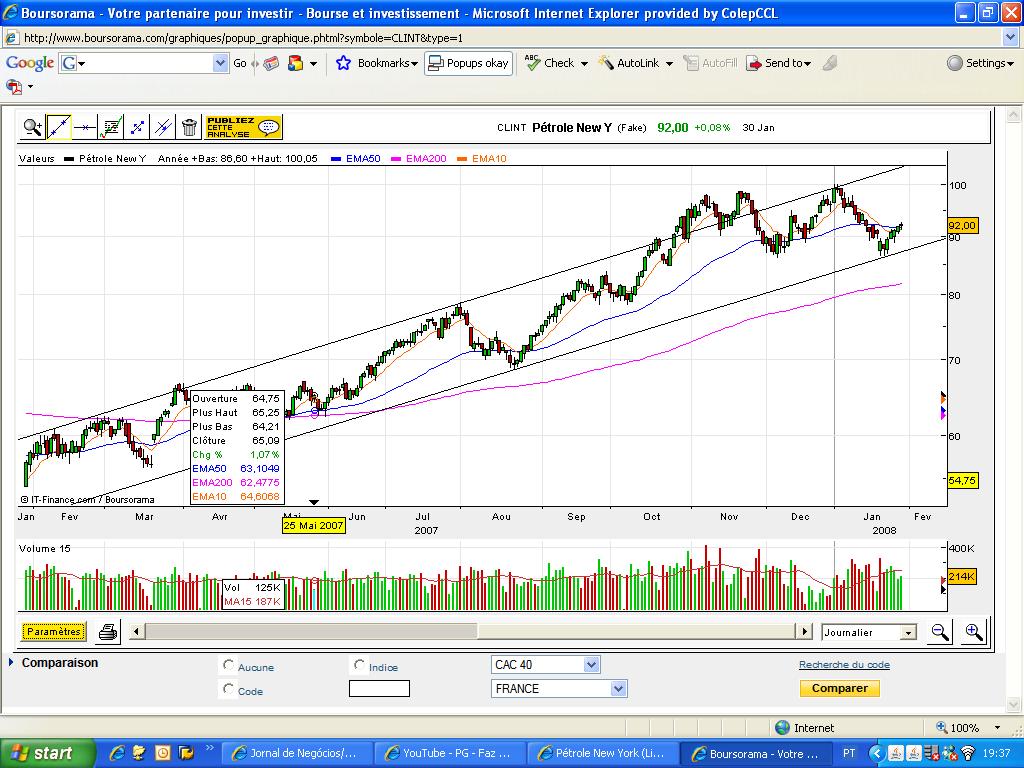The width and height of the screenshot is (1024, 768).
Task: Select the Aucune radio button
Action: (229, 665)
